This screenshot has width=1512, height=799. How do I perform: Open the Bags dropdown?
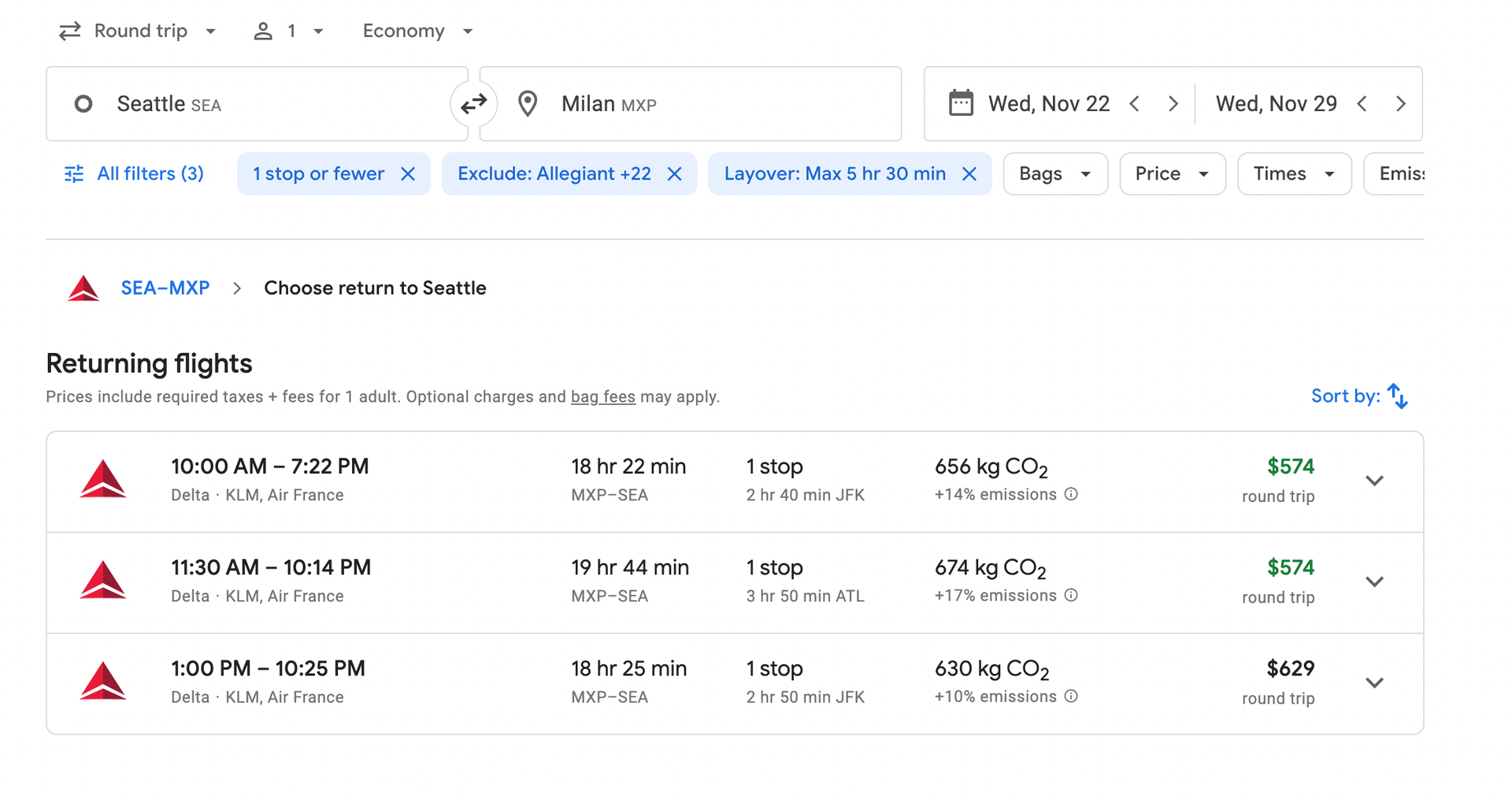click(1054, 173)
